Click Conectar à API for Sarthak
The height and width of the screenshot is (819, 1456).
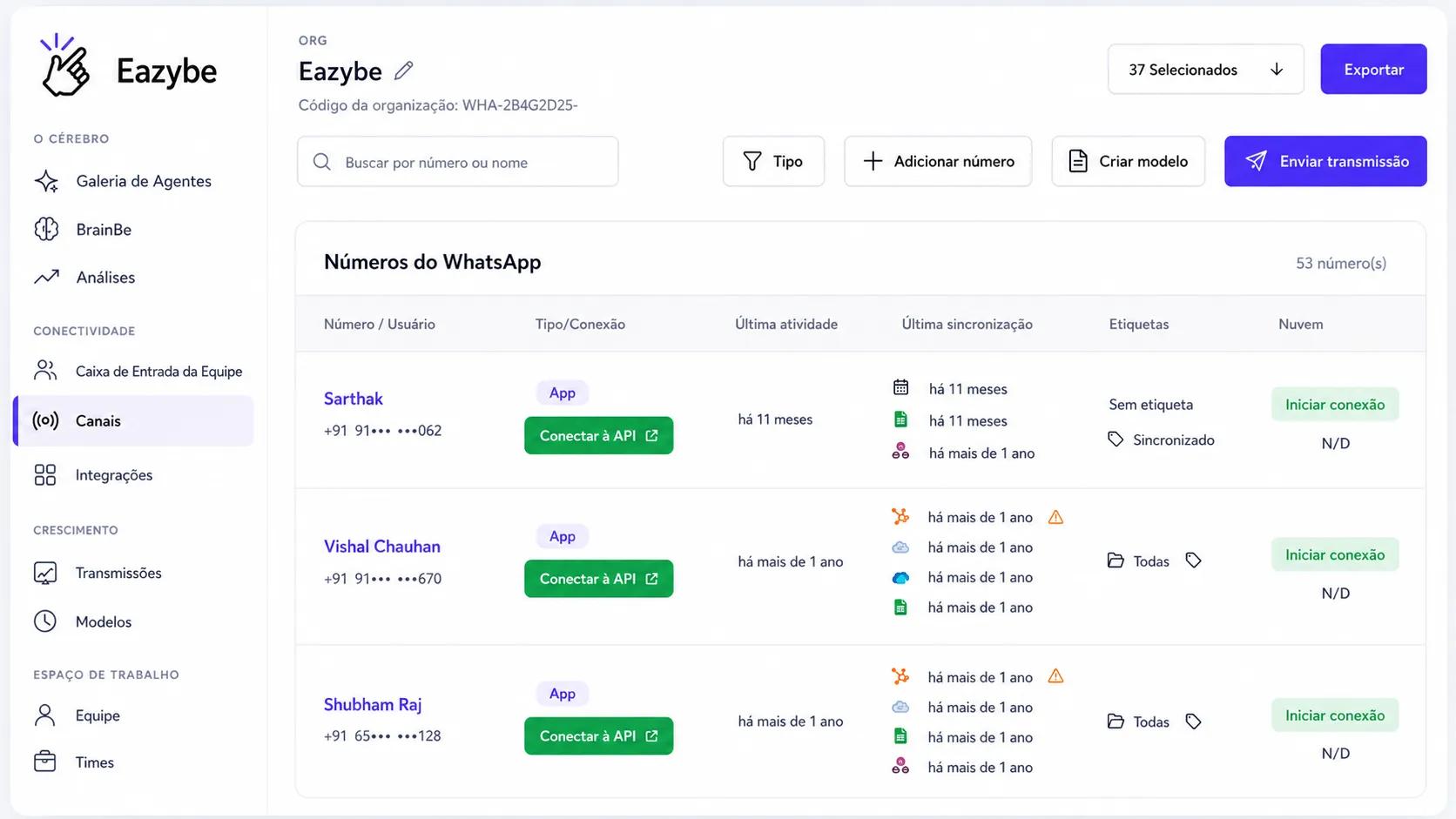pos(598,435)
